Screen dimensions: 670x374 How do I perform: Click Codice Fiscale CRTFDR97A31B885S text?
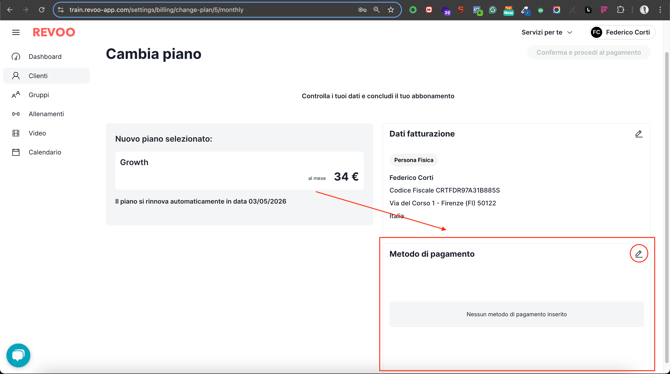444,190
